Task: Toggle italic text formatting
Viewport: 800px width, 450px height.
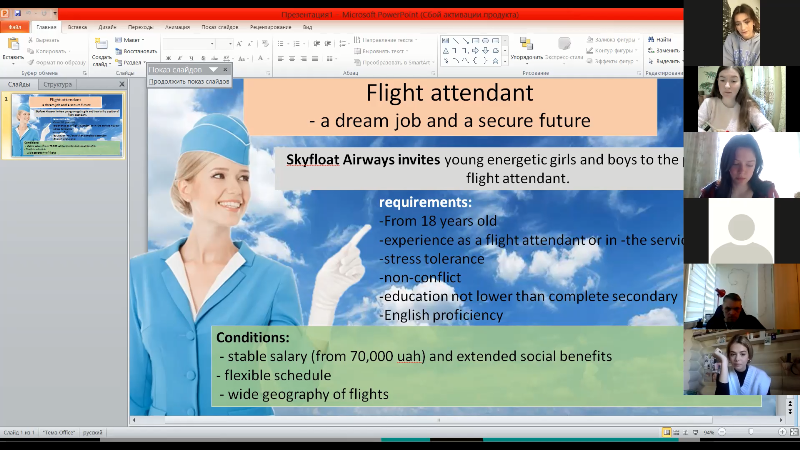Action: 180,58
